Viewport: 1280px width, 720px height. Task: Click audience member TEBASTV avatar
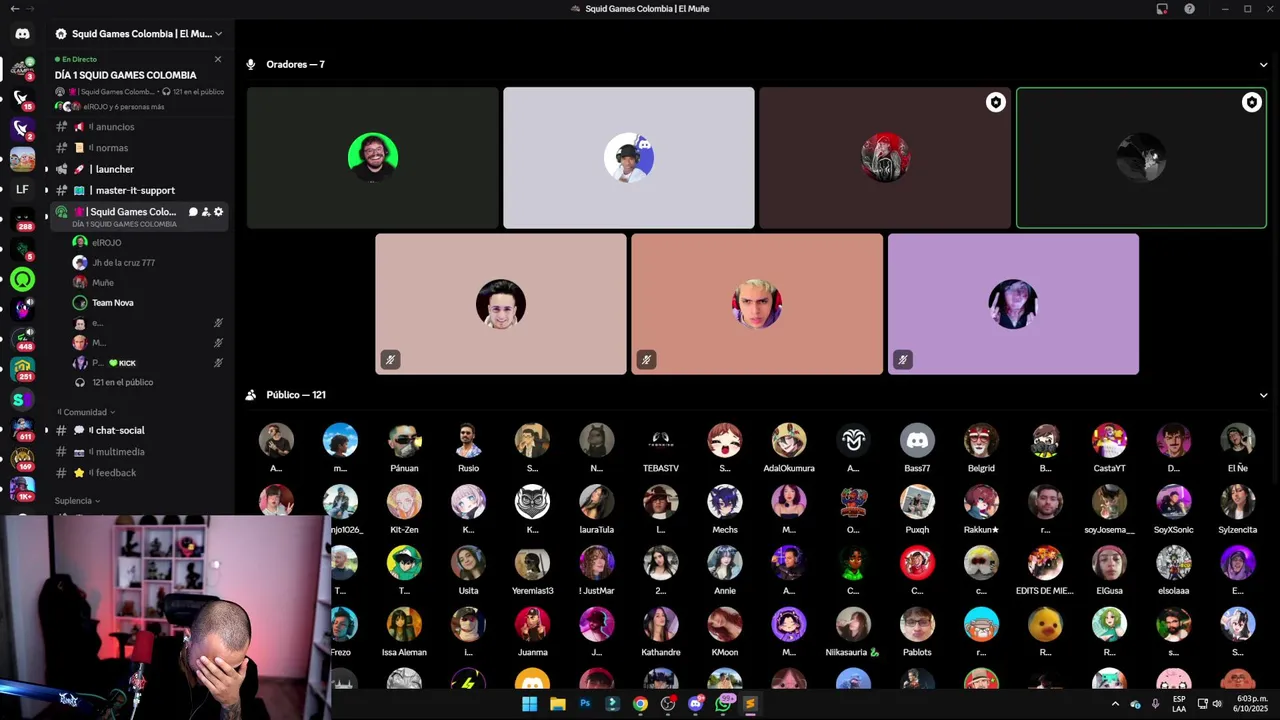[x=661, y=440]
